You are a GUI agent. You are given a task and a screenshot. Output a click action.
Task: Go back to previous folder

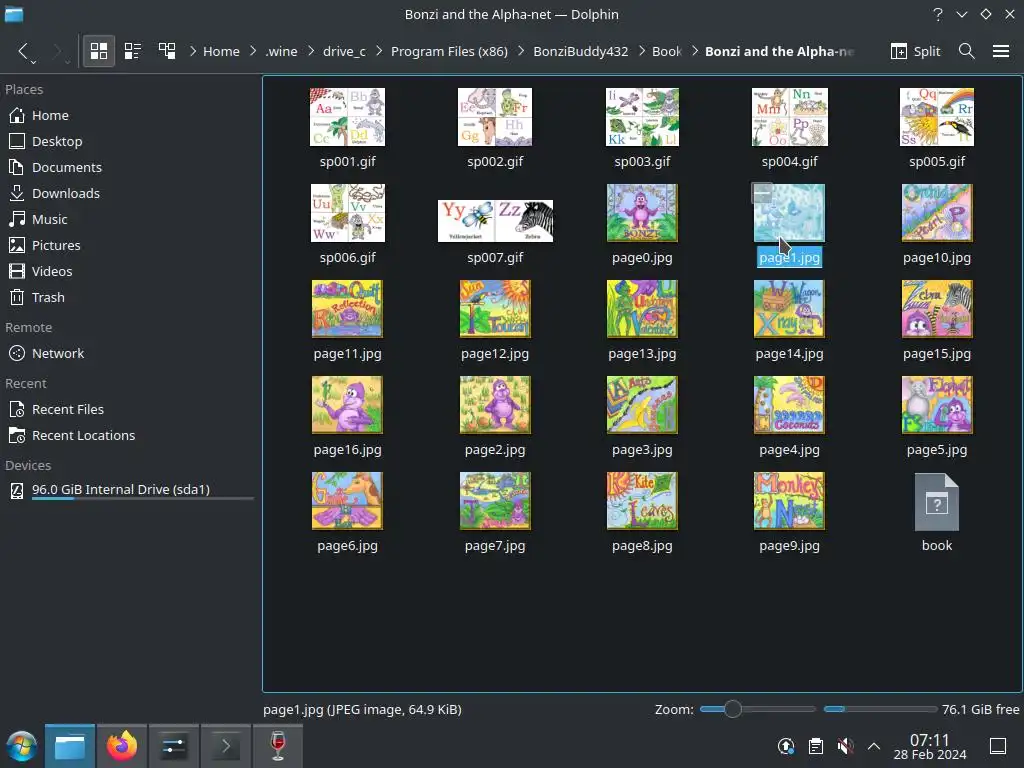pyautogui.click(x=24, y=51)
